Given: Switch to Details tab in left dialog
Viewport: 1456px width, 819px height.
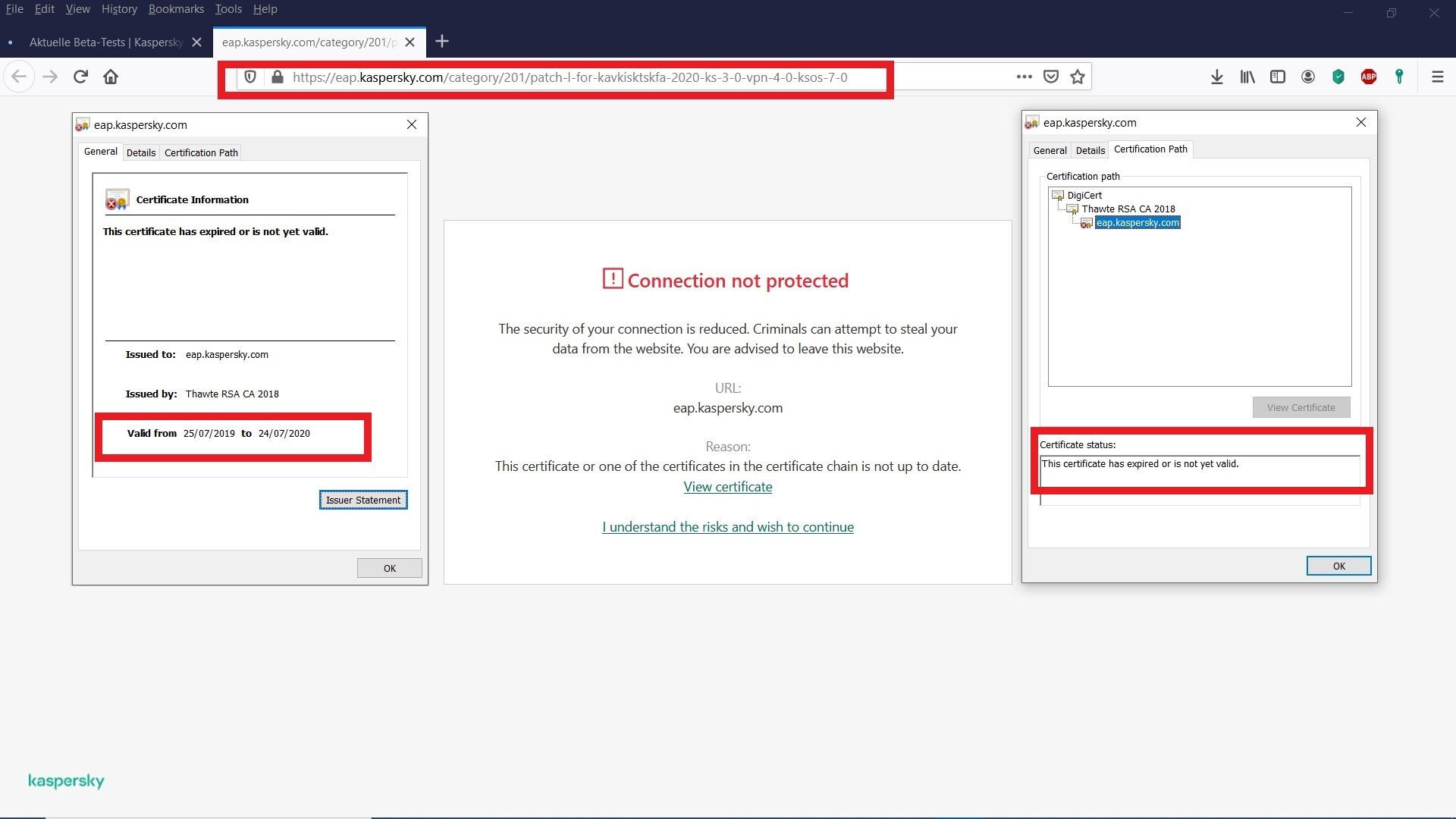Looking at the screenshot, I should coord(141,152).
